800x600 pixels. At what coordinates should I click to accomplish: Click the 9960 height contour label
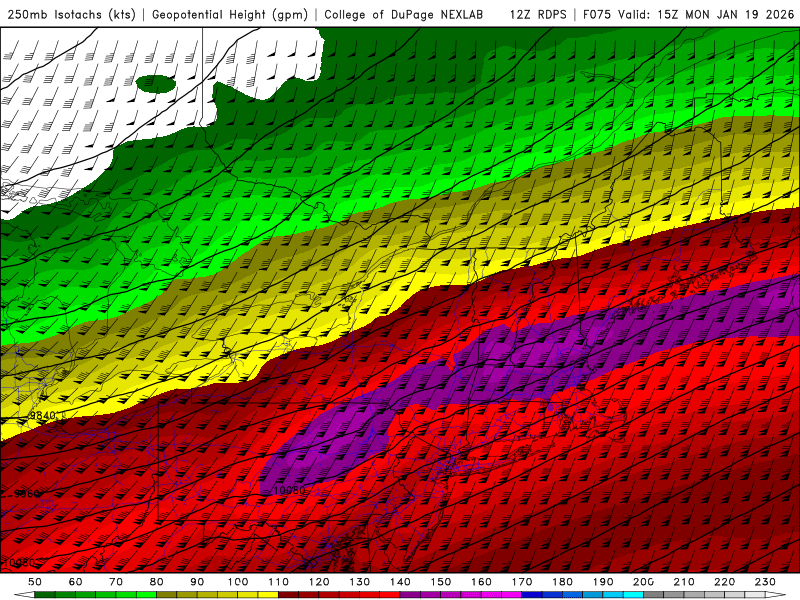[27, 493]
